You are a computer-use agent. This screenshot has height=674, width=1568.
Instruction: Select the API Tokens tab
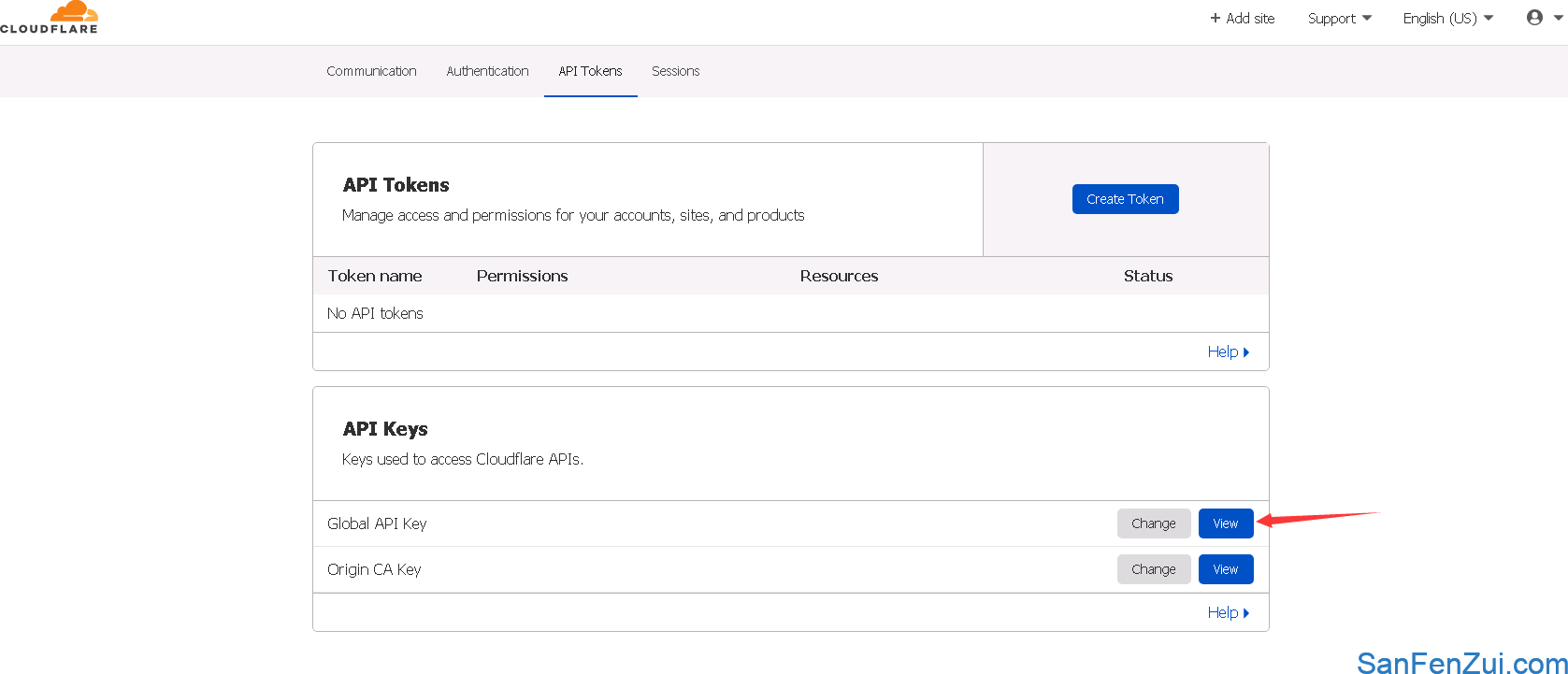590,71
